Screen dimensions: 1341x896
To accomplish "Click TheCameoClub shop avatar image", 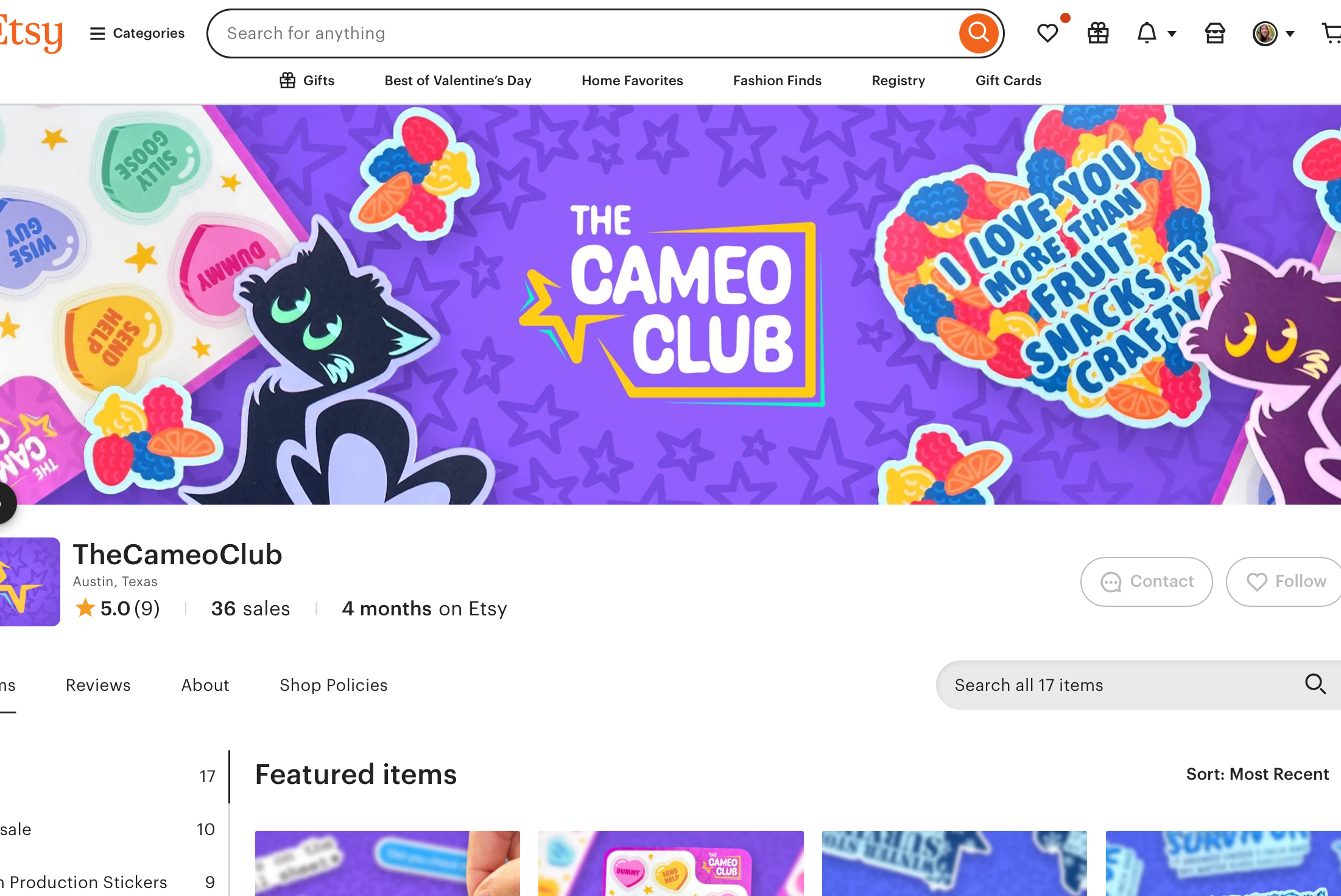I will tap(29, 581).
